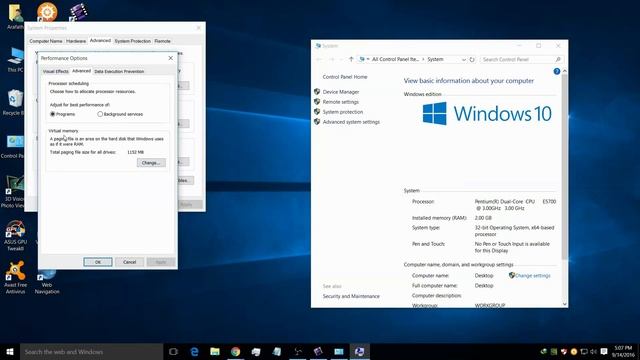Click the Up arrow in System window
This screenshot has height=360, width=640.
point(351,59)
